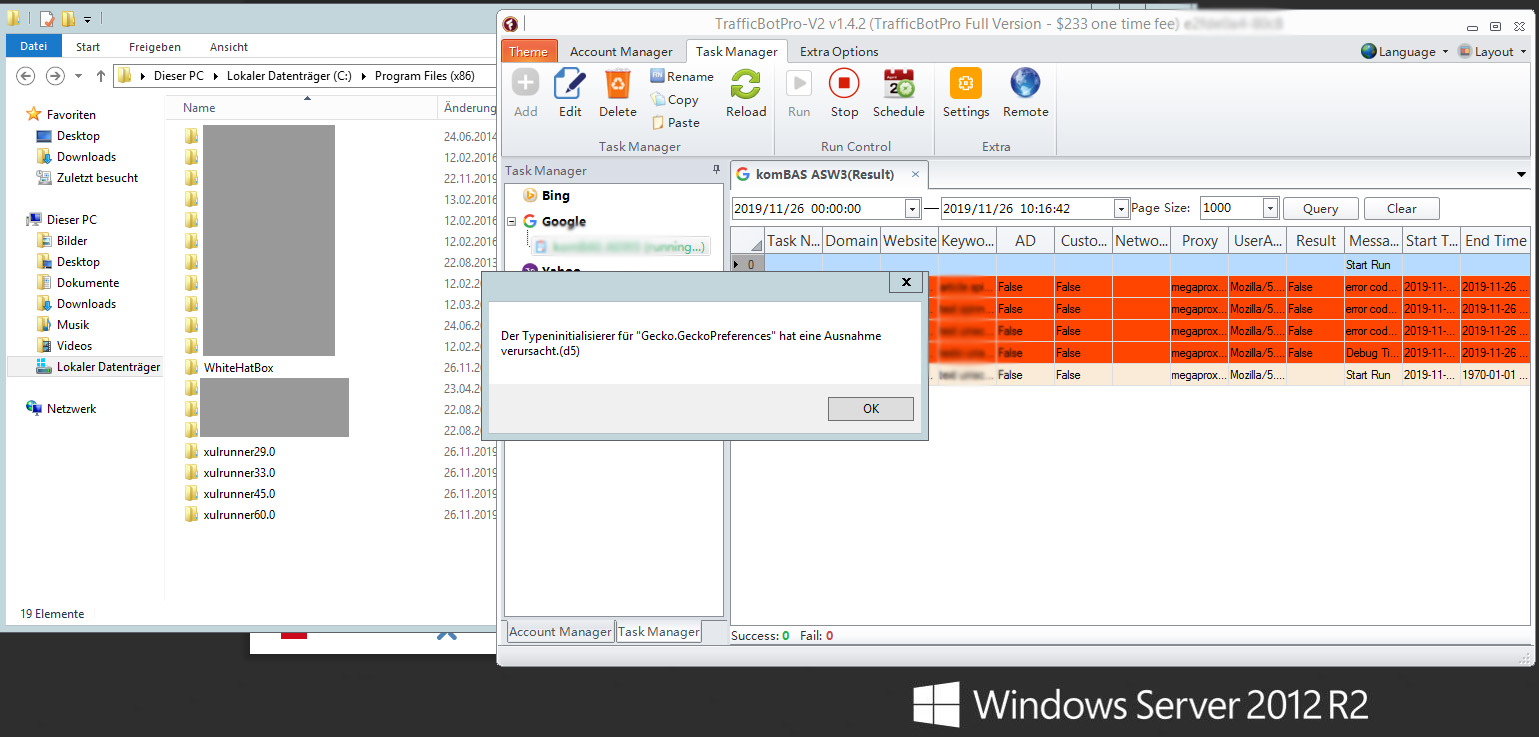The height and width of the screenshot is (737, 1539).
Task: Click the Edit task icon
Action: (570, 83)
